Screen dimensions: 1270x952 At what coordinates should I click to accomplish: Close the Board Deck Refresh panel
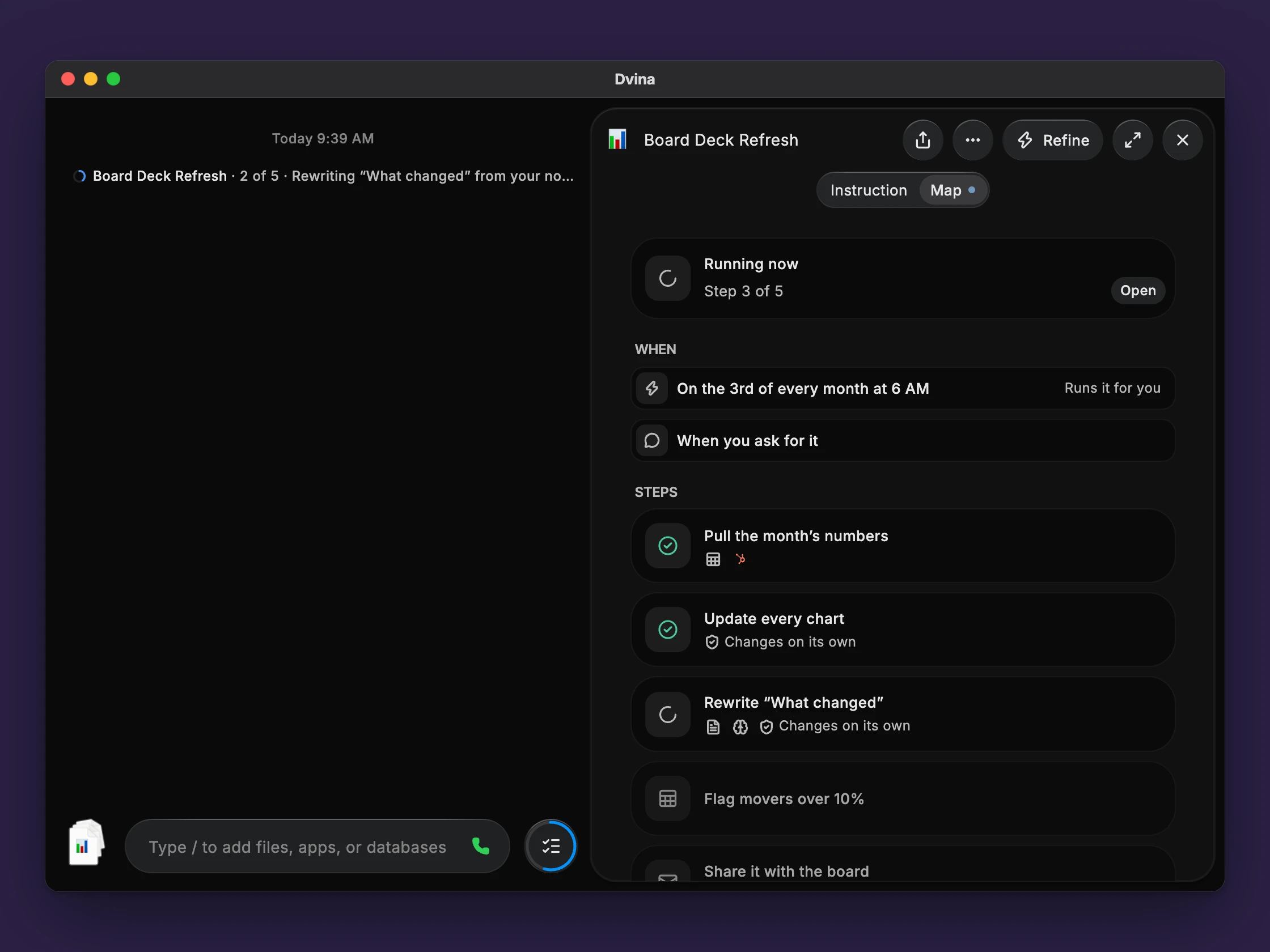(1182, 140)
